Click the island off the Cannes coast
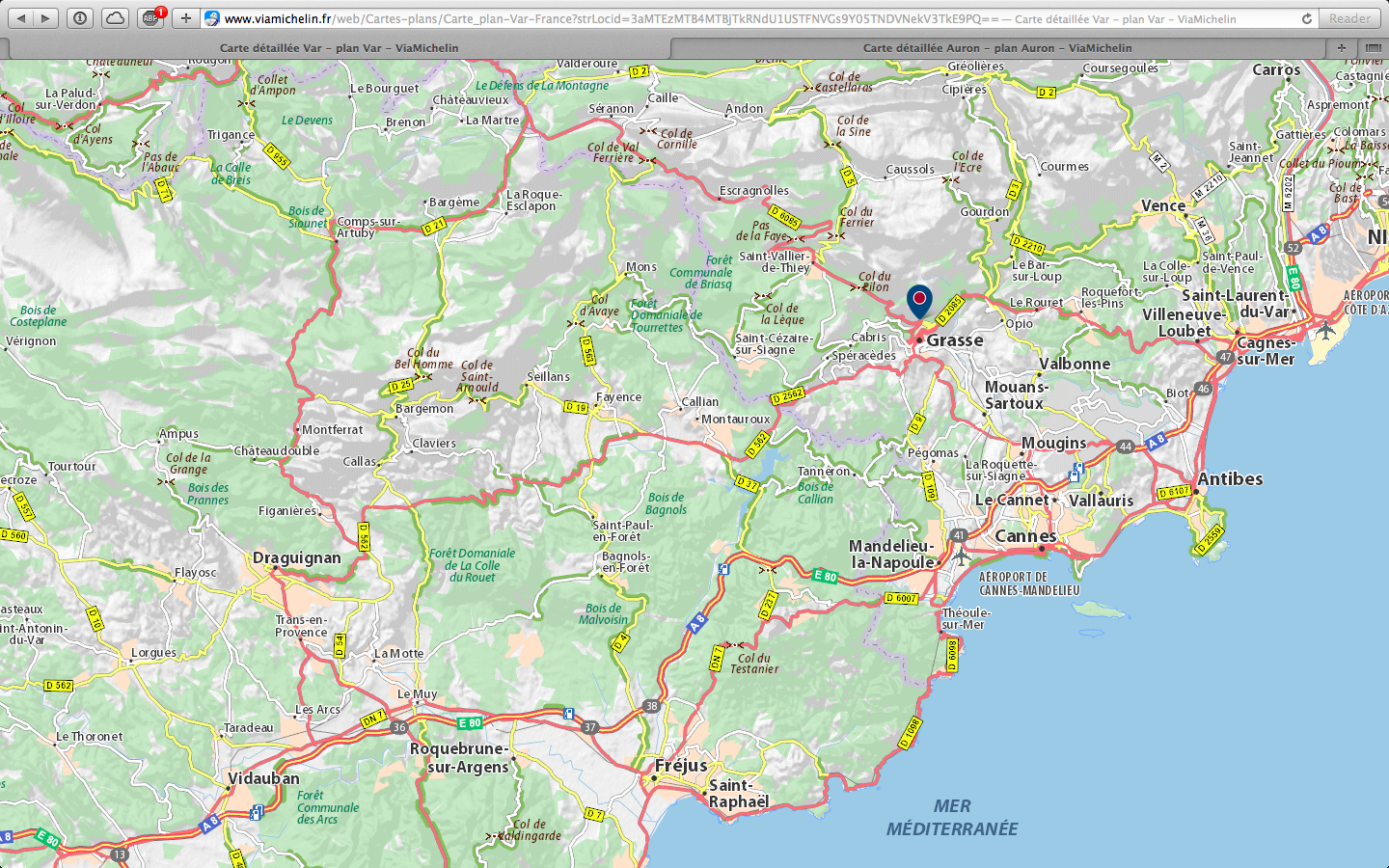This screenshot has width=1389, height=868. click(1101, 610)
